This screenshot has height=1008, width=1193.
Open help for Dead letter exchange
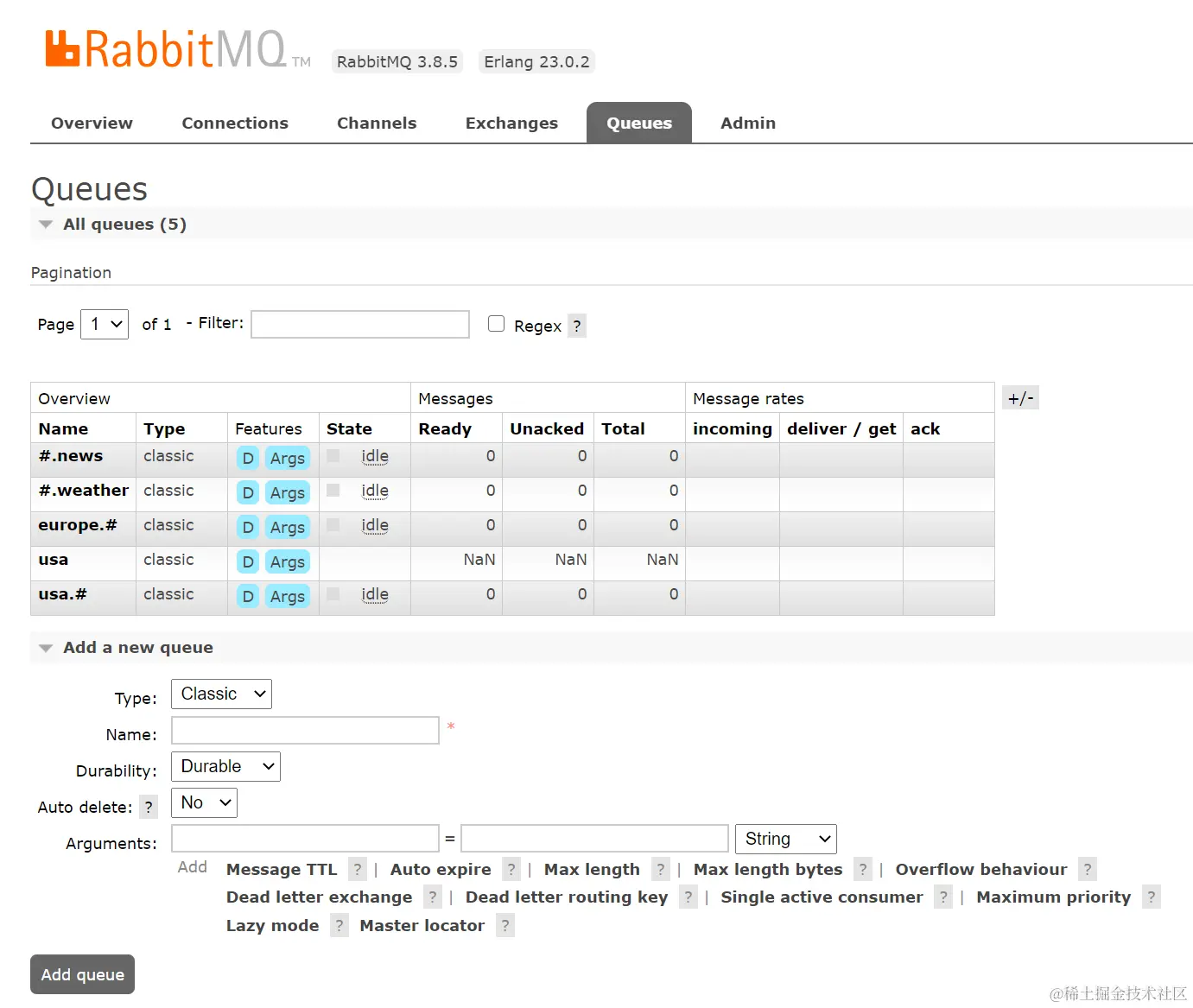(433, 897)
